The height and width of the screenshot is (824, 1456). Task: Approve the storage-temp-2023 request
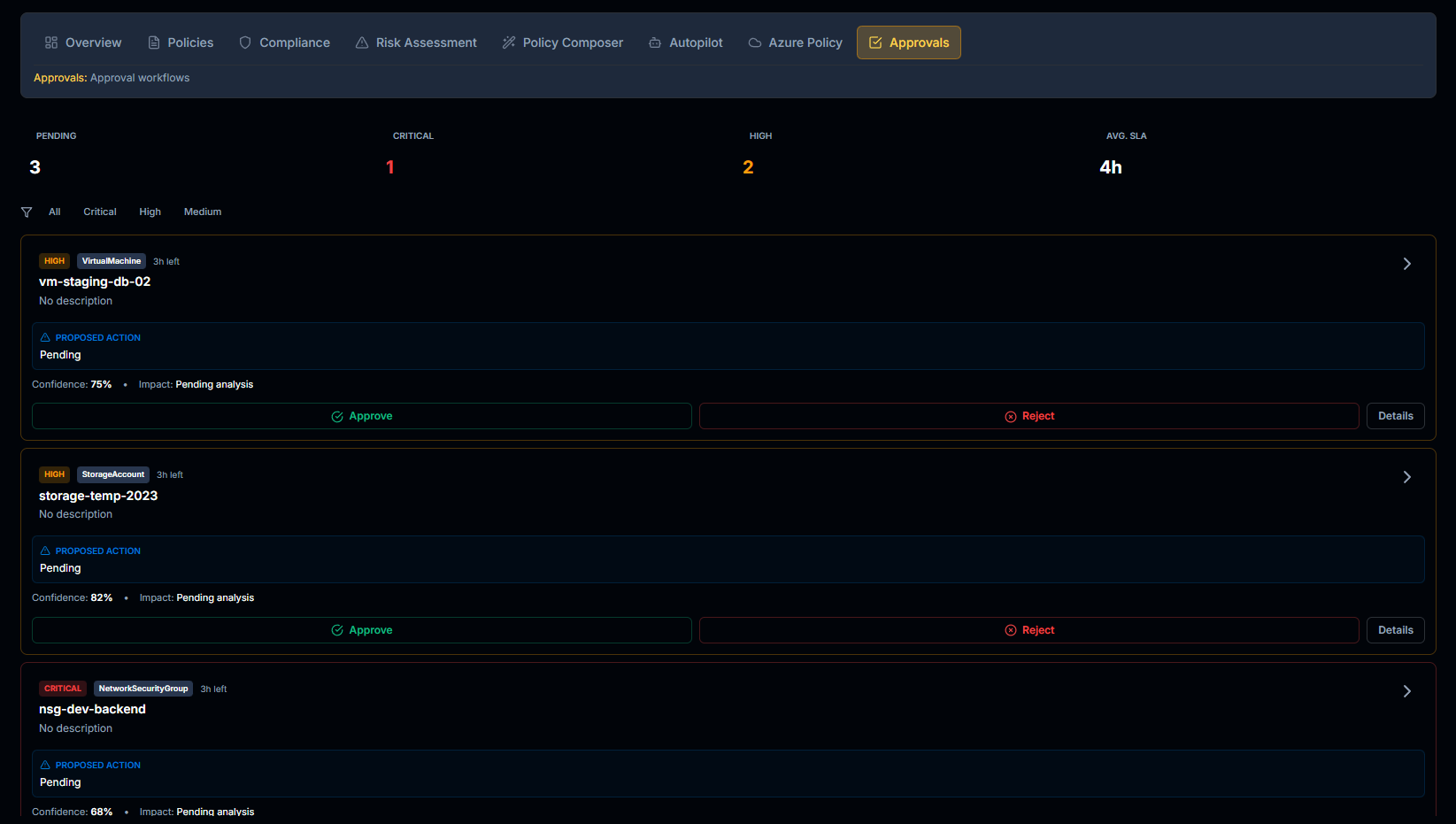click(x=362, y=630)
